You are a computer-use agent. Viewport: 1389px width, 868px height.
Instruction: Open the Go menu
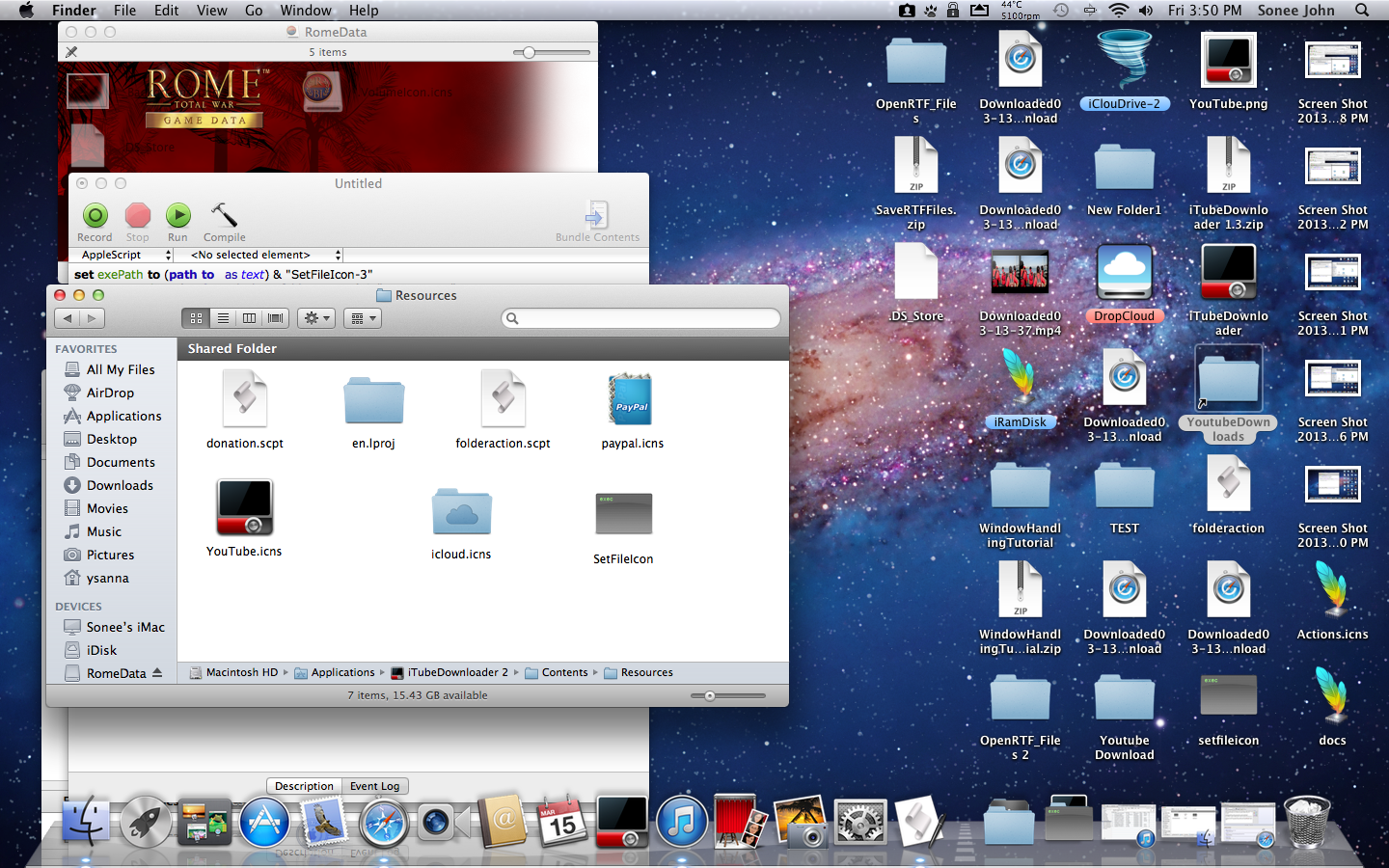(x=254, y=10)
